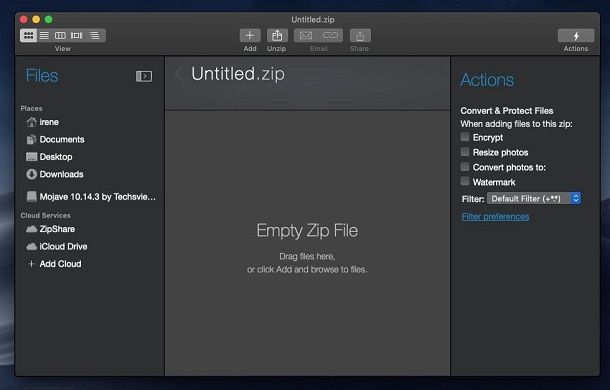The height and width of the screenshot is (390, 610).
Task: Switch to cover flow view
Action: (76, 35)
